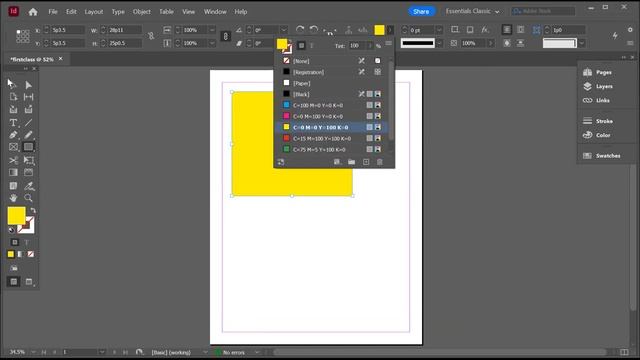Toggle Normal view mode in toolbox
Image resolution: width=640 pixels, height=360 pixels.
click(x=13, y=282)
